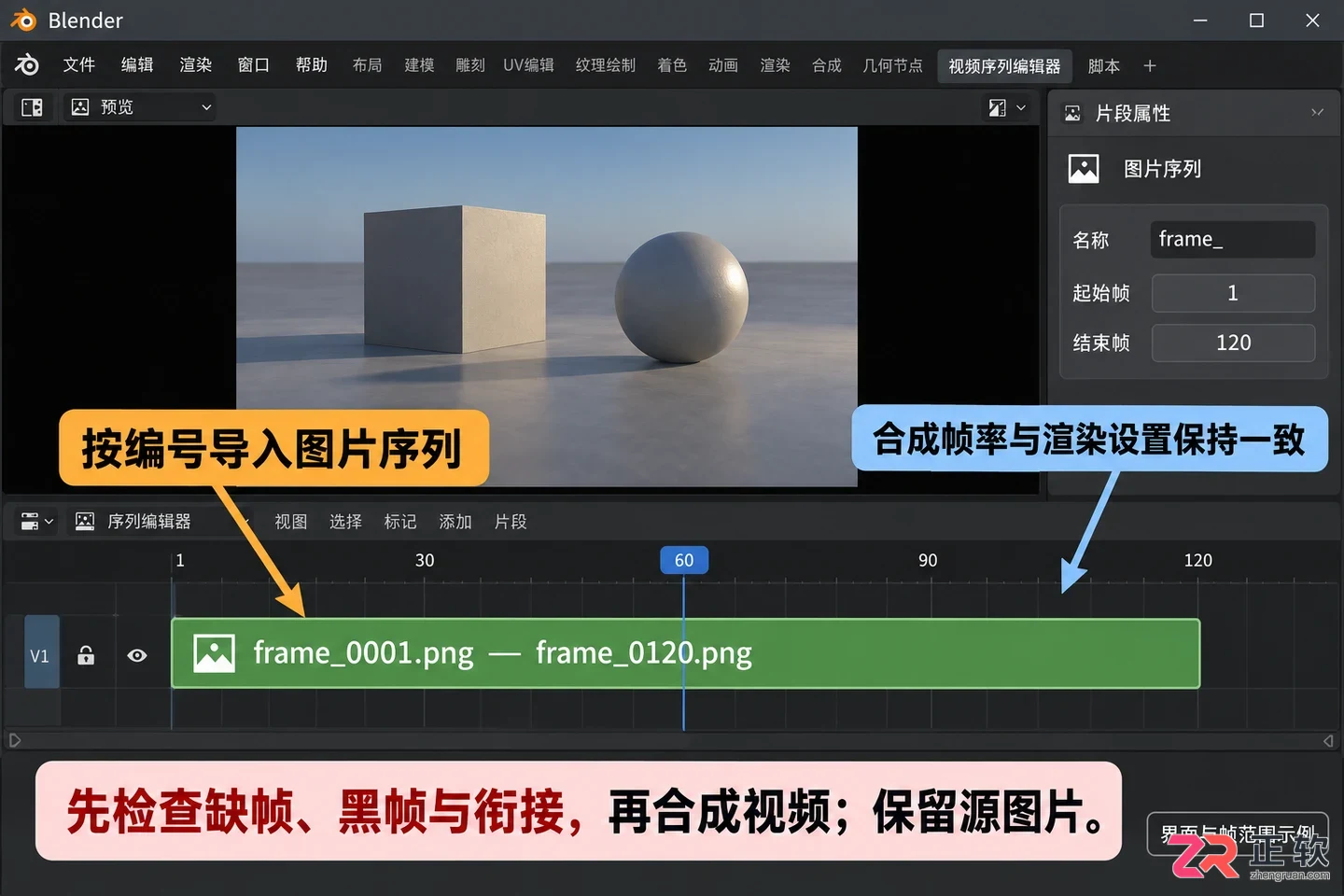Screen dimensions: 1344x896
Task: Open the sequencer 视图 menu
Action: [x=290, y=522]
